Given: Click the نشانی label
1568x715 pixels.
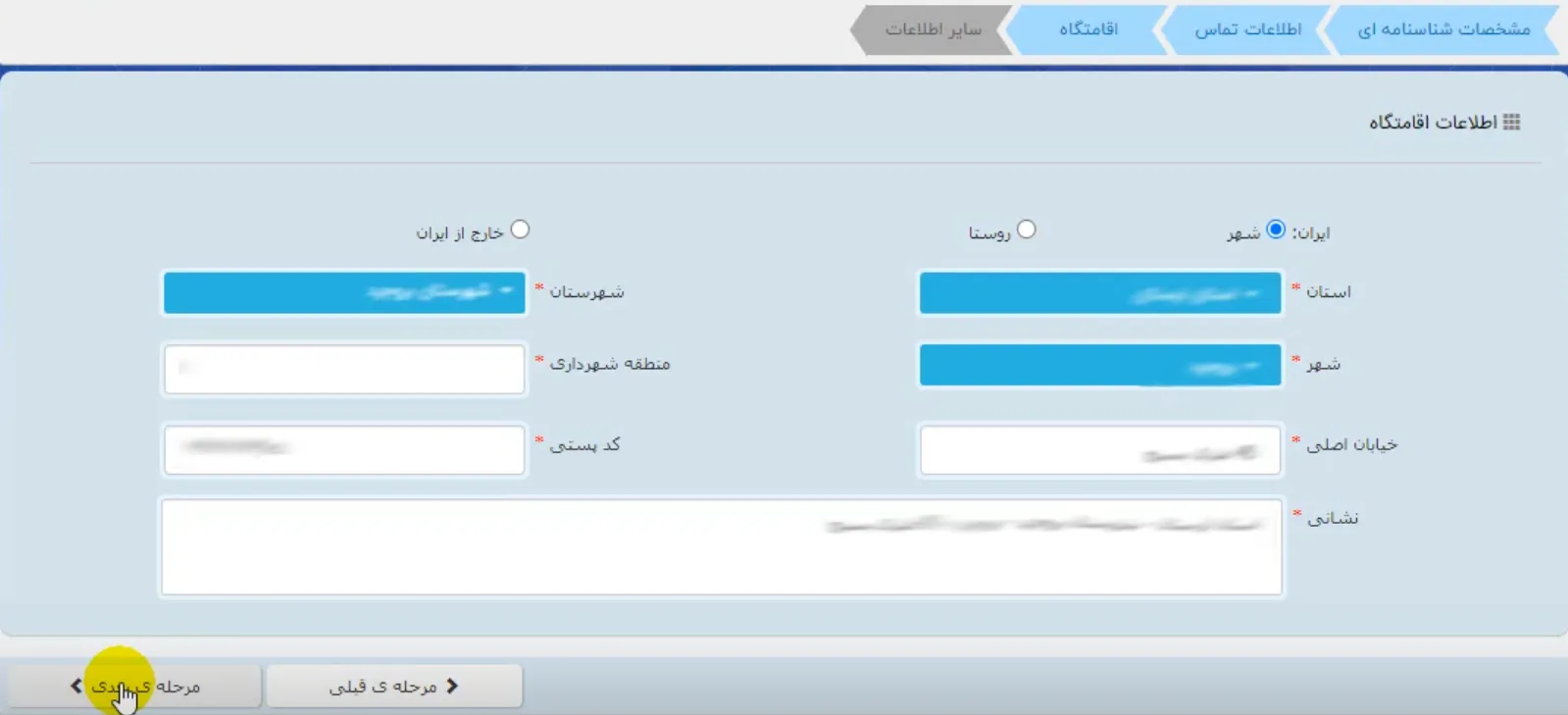Looking at the screenshot, I should pyautogui.click(x=1333, y=518).
